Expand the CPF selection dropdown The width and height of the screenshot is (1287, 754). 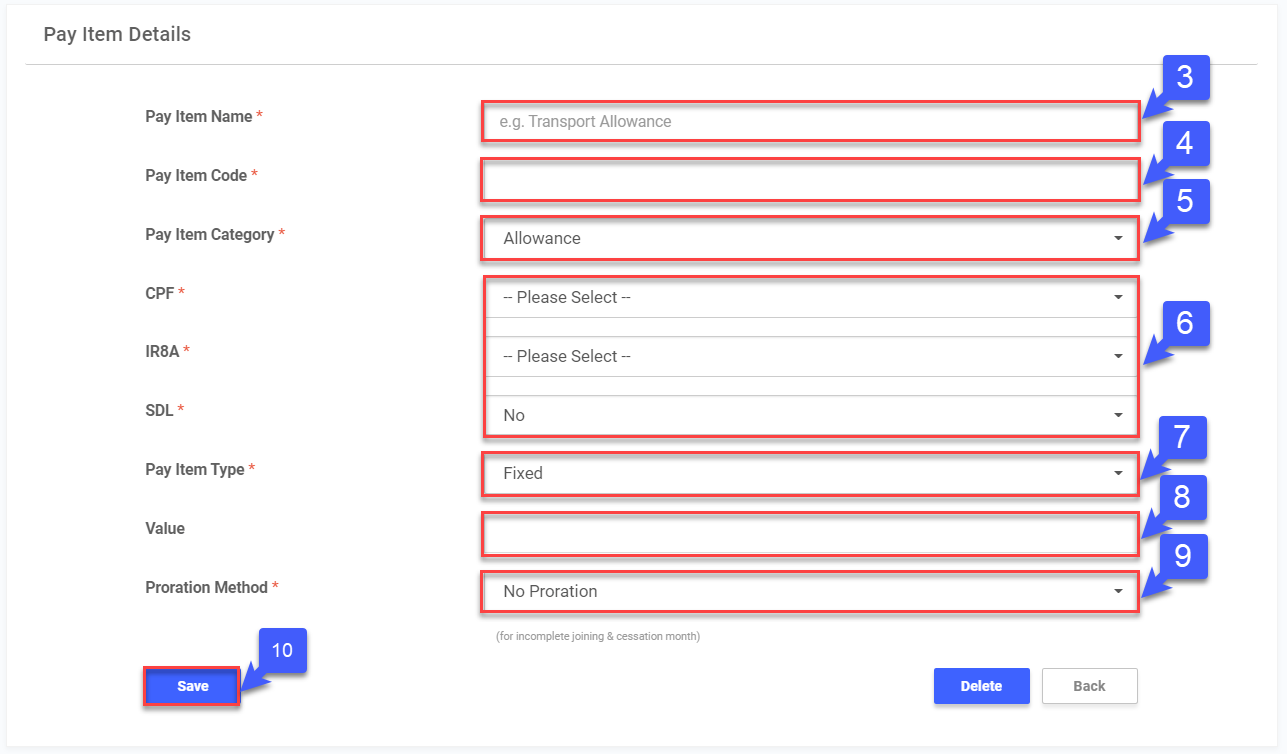[x=810, y=297]
